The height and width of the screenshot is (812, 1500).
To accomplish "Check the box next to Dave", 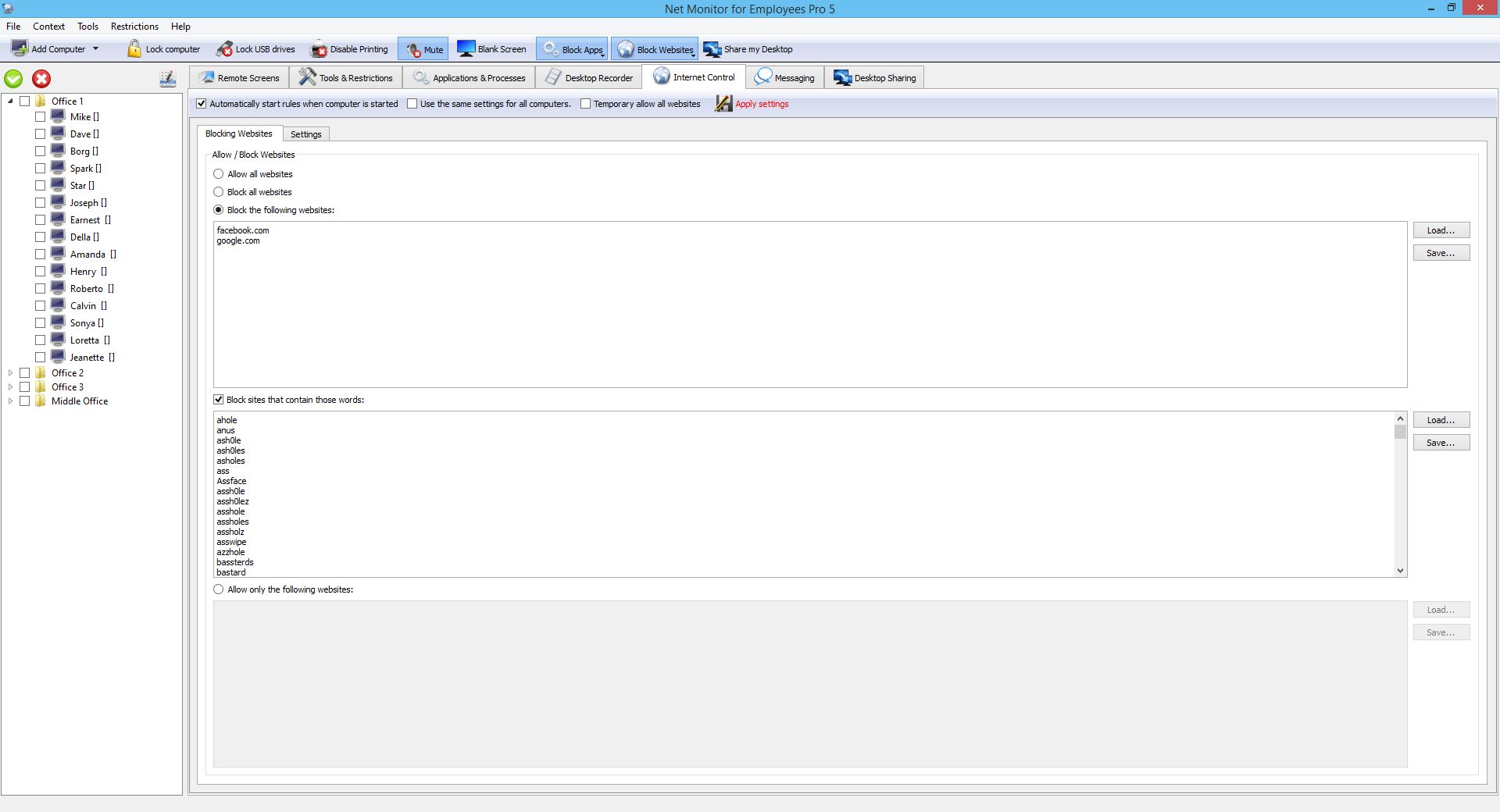I will pyautogui.click(x=40, y=134).
